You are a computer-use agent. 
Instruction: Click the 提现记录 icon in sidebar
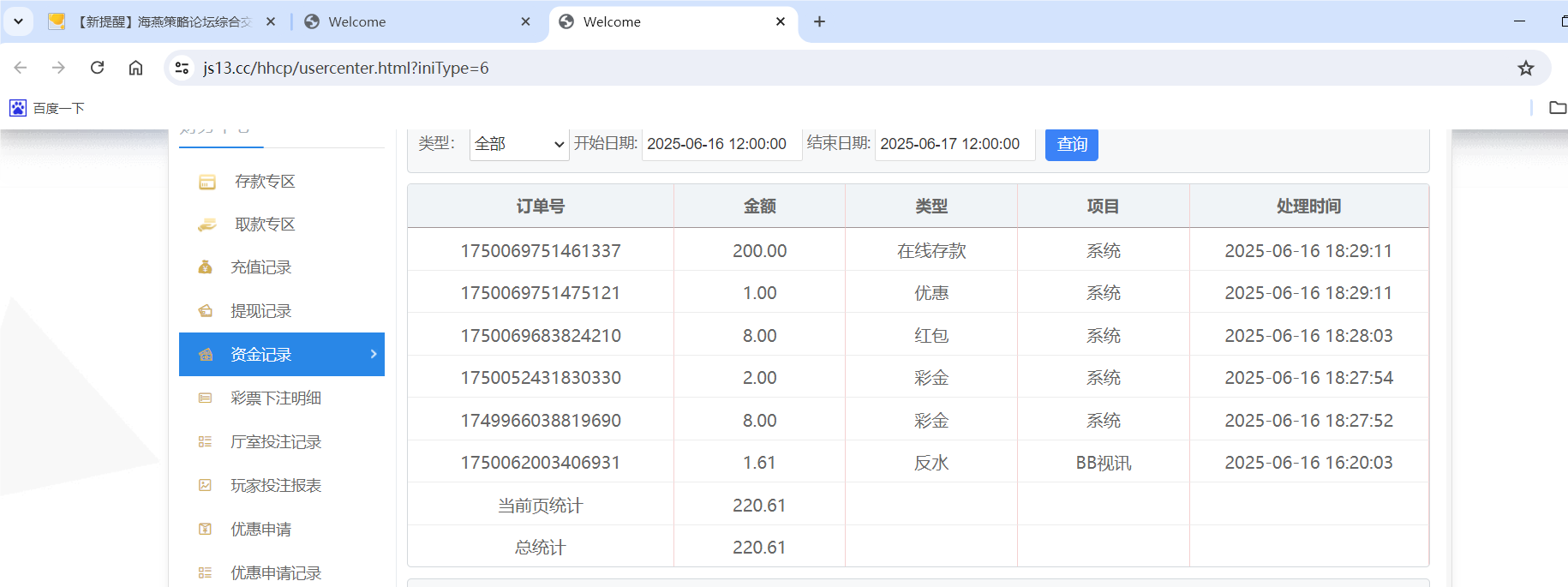pos(205,311)
